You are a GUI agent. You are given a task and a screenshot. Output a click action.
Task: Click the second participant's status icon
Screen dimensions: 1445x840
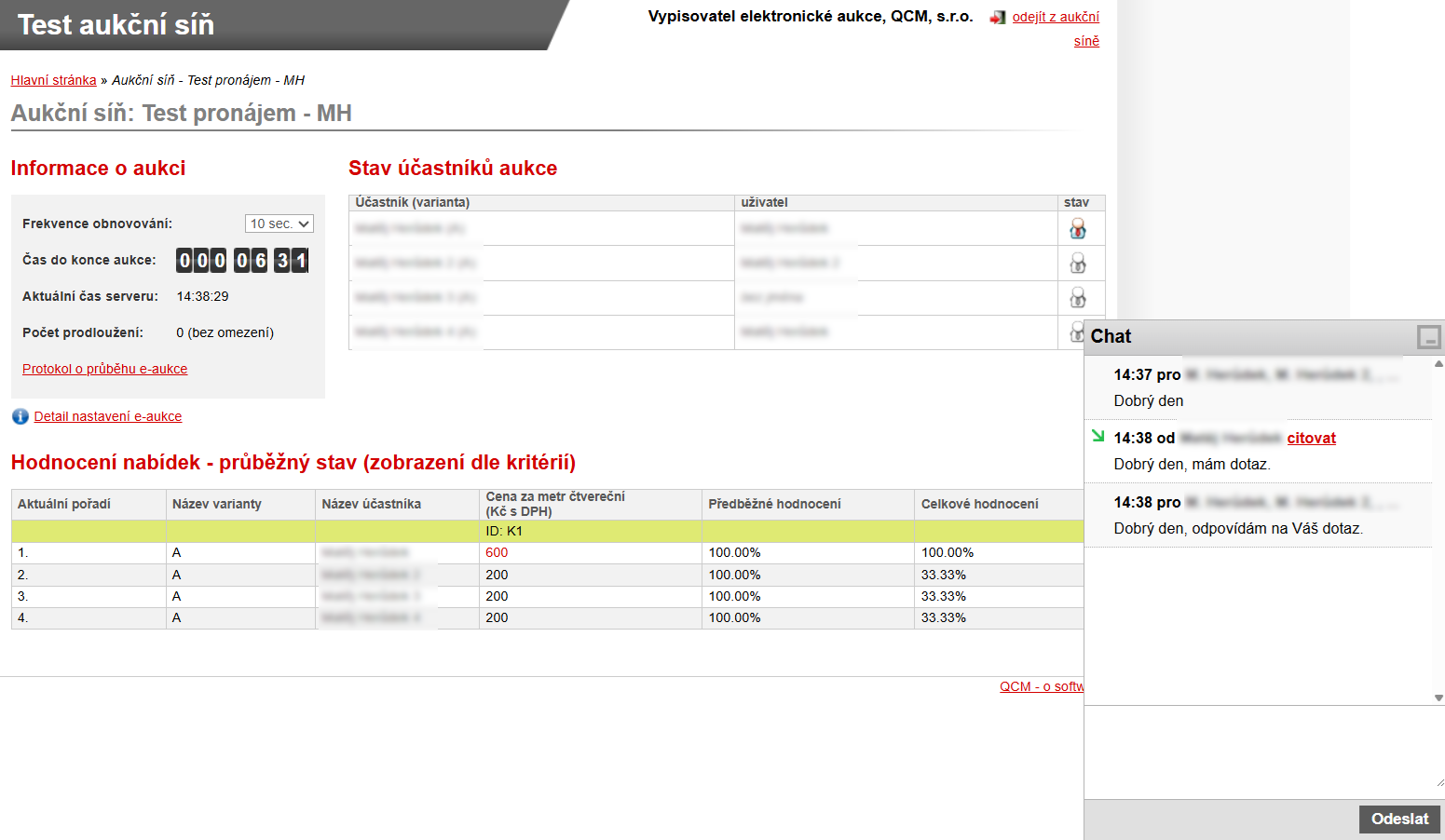point(1078,264)
